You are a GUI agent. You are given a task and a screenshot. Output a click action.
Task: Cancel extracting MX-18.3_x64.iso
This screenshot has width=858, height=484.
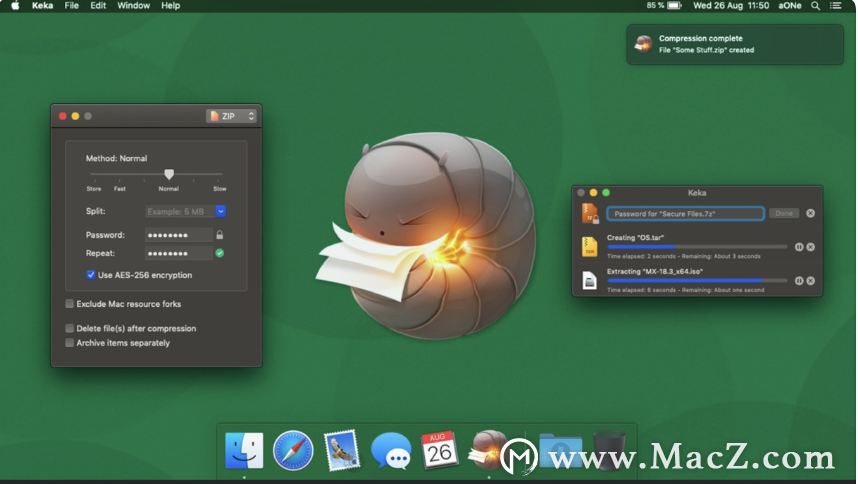click(810, 281)
